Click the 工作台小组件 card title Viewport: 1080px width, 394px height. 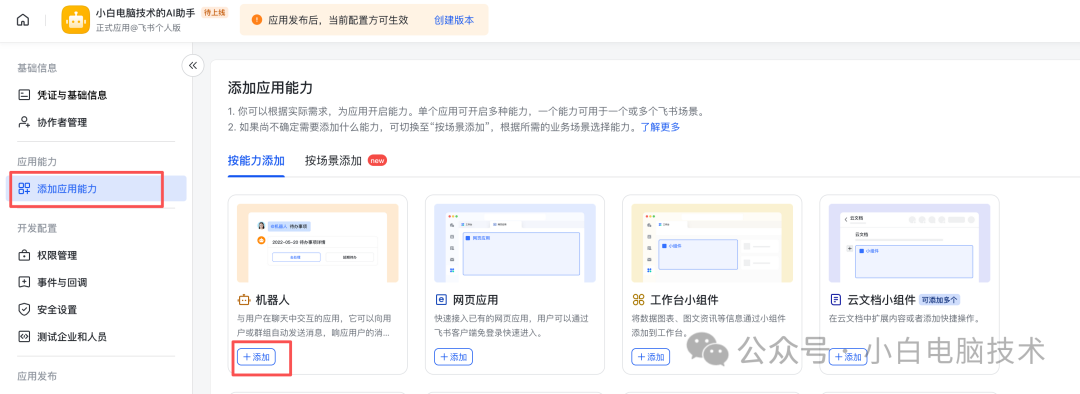click(685, 300)
